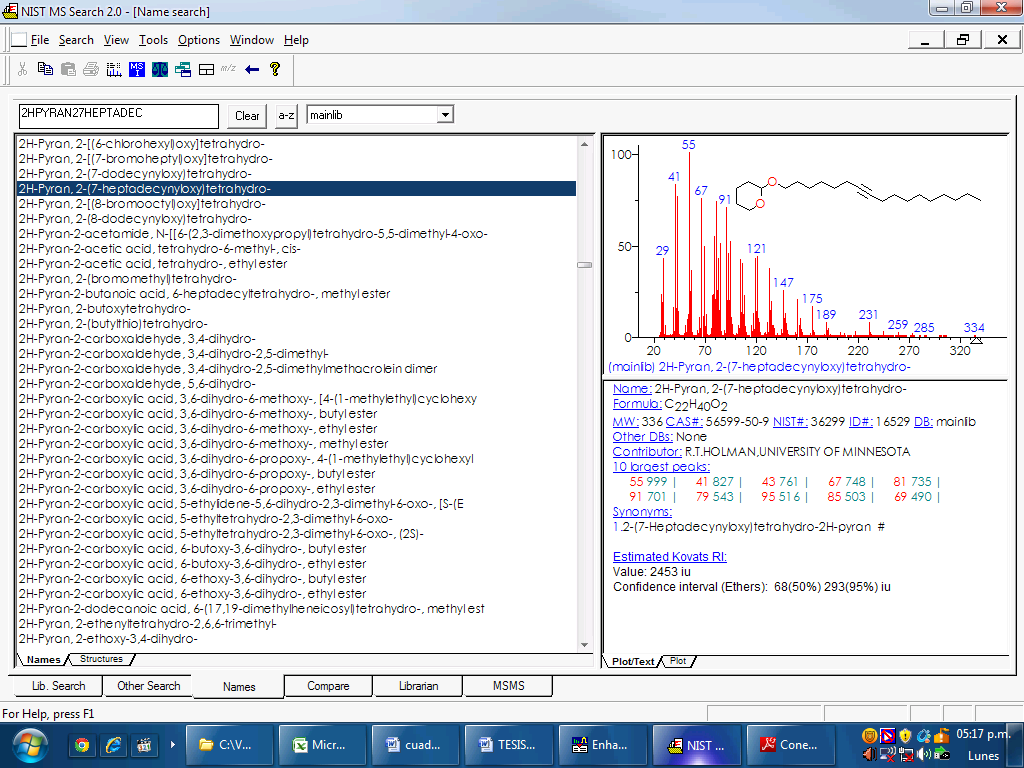Screen dimensions: 1024x768
Task: Select the Structures tab under the list
Action: (x=101, y=659)
